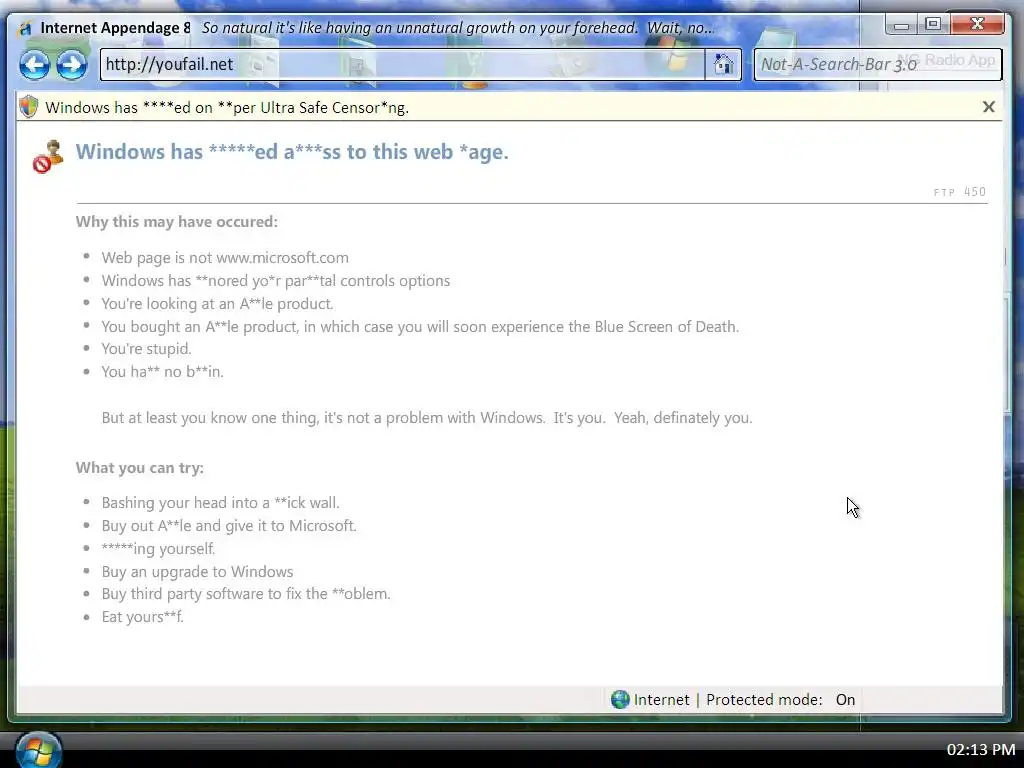Click the 'Eat yours**f.' bullet
1024x768 pixels.
click(142, 617)
